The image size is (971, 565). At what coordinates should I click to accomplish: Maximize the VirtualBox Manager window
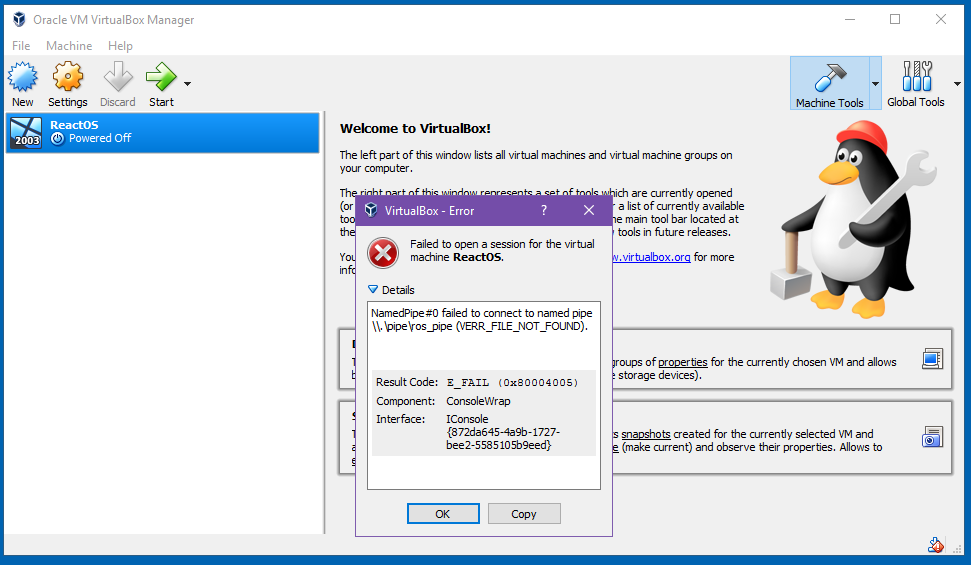(895, 19)
